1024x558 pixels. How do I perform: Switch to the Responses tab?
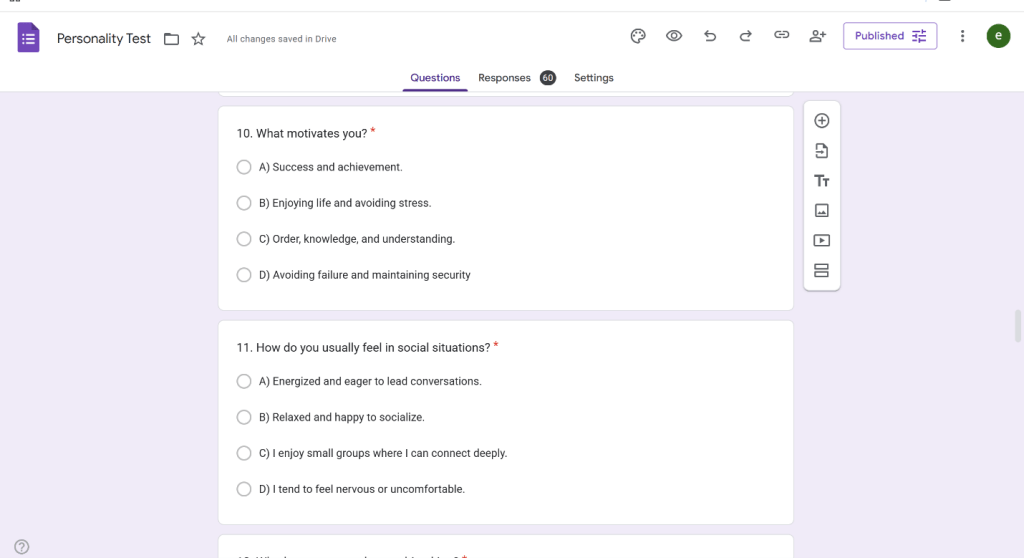tap(504, 78)
